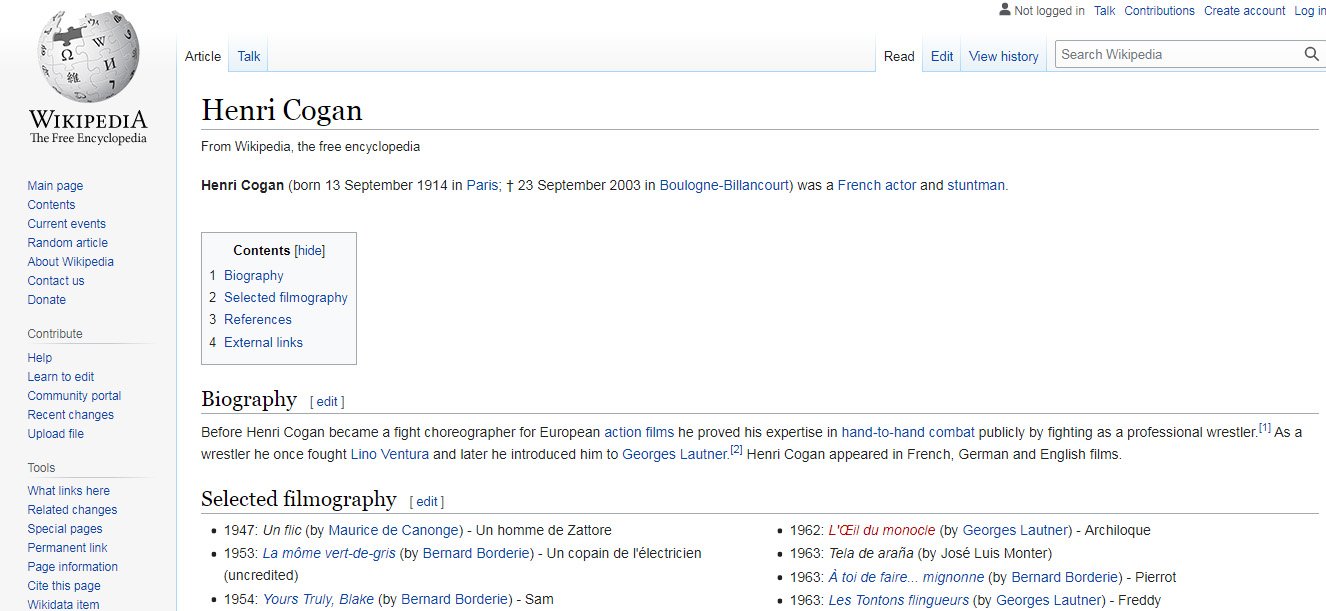Open the Boulogne-Billancourt link
The height and width of the screenshot is (611, 1326).
(x=723, y=185)
